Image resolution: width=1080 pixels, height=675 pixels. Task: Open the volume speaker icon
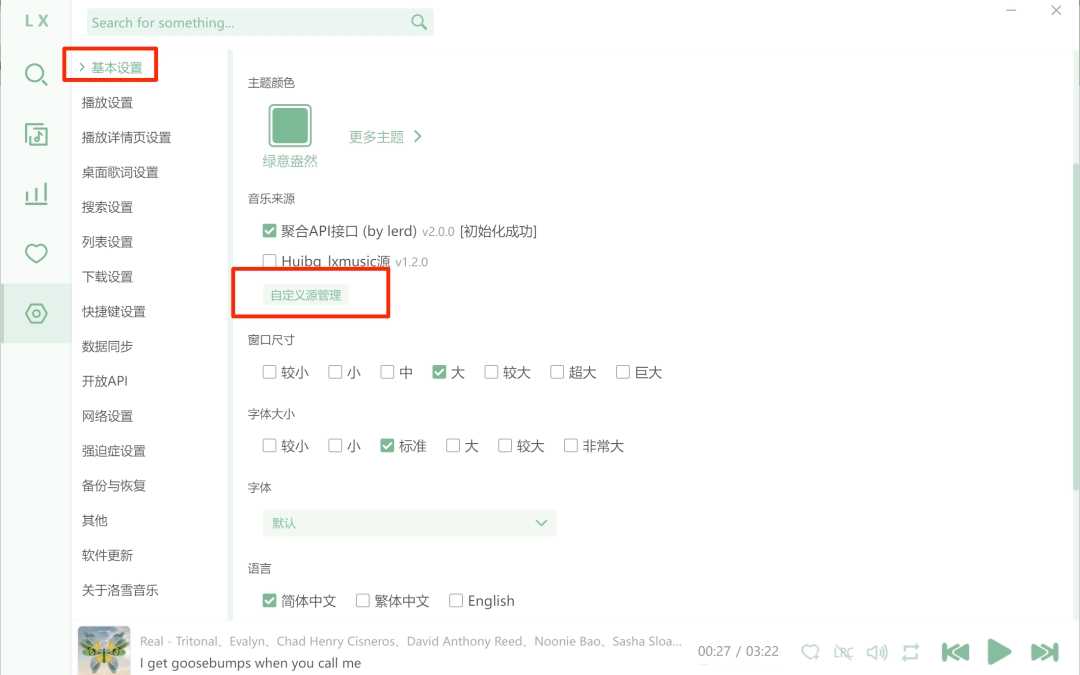[877, 652]
